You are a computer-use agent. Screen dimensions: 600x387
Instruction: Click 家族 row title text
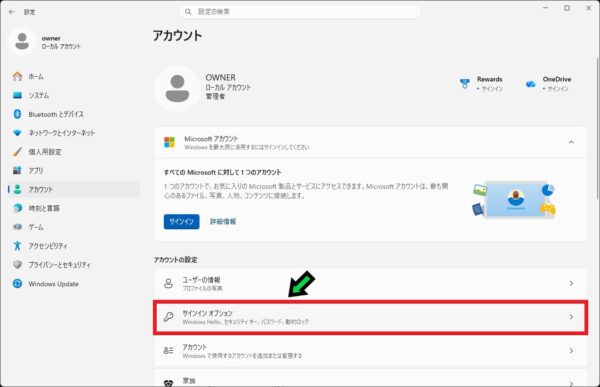point(189,381)
